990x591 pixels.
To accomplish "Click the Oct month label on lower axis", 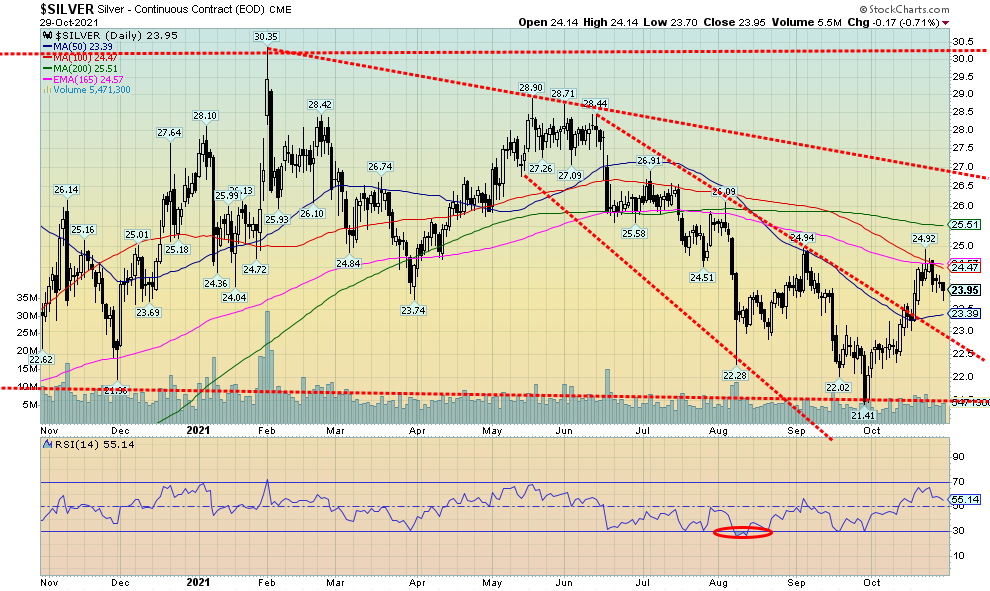I will [871, 582].
